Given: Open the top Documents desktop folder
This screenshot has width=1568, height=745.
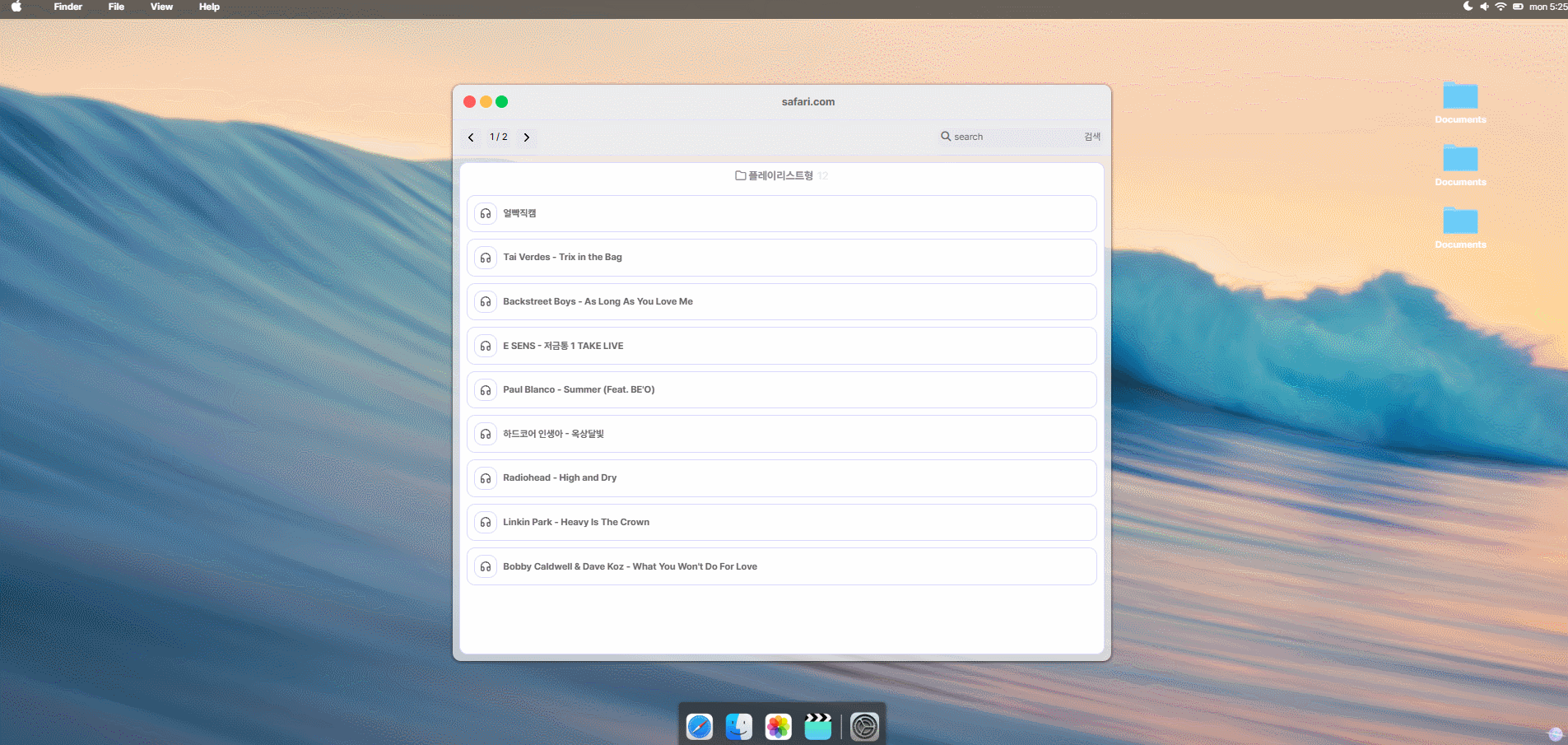Looking at the screenshot, I should click(1460, 102).
